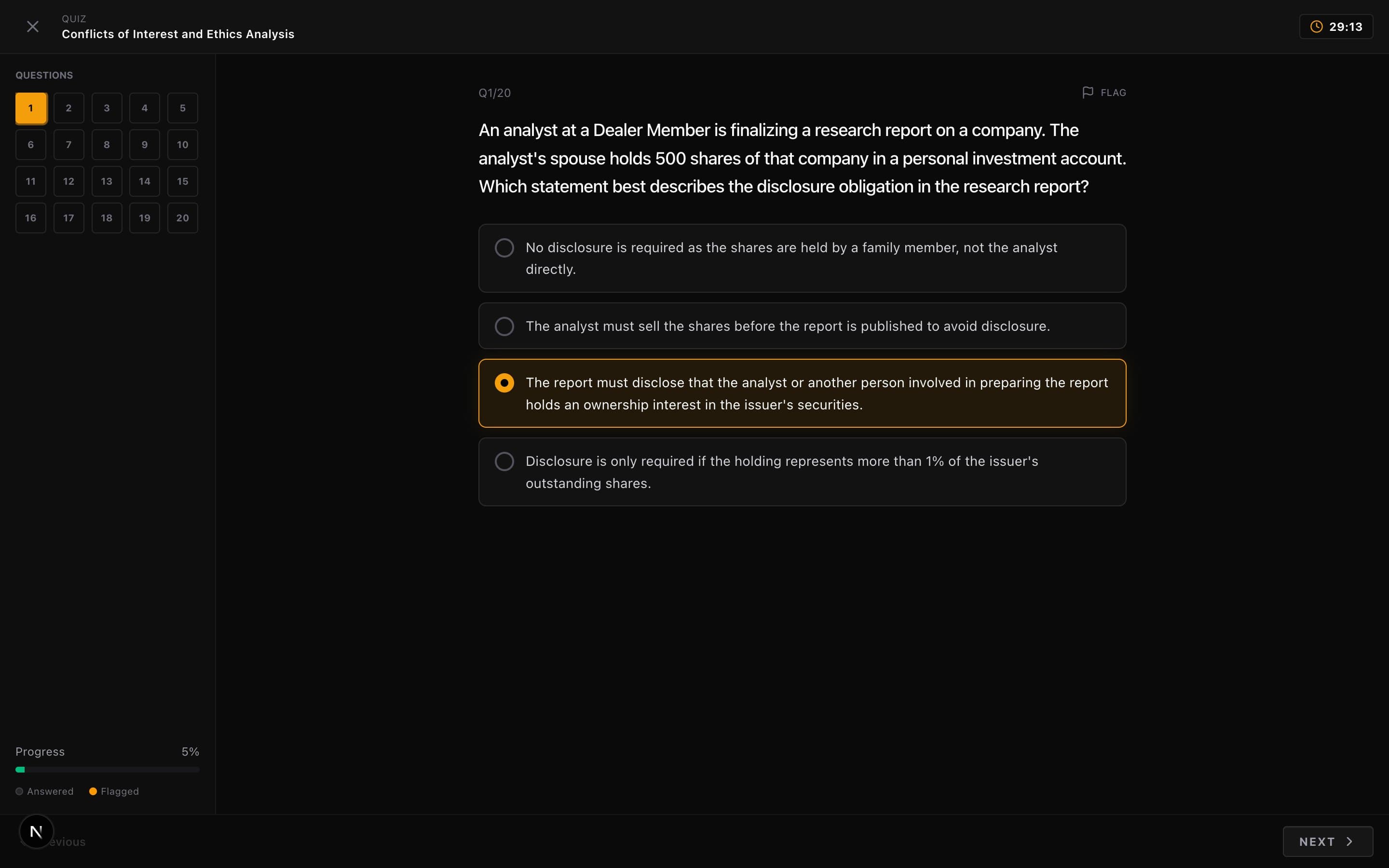Select question 5 in the question panel
This screenshot has height=868, width=1389.
coord(182,108)
